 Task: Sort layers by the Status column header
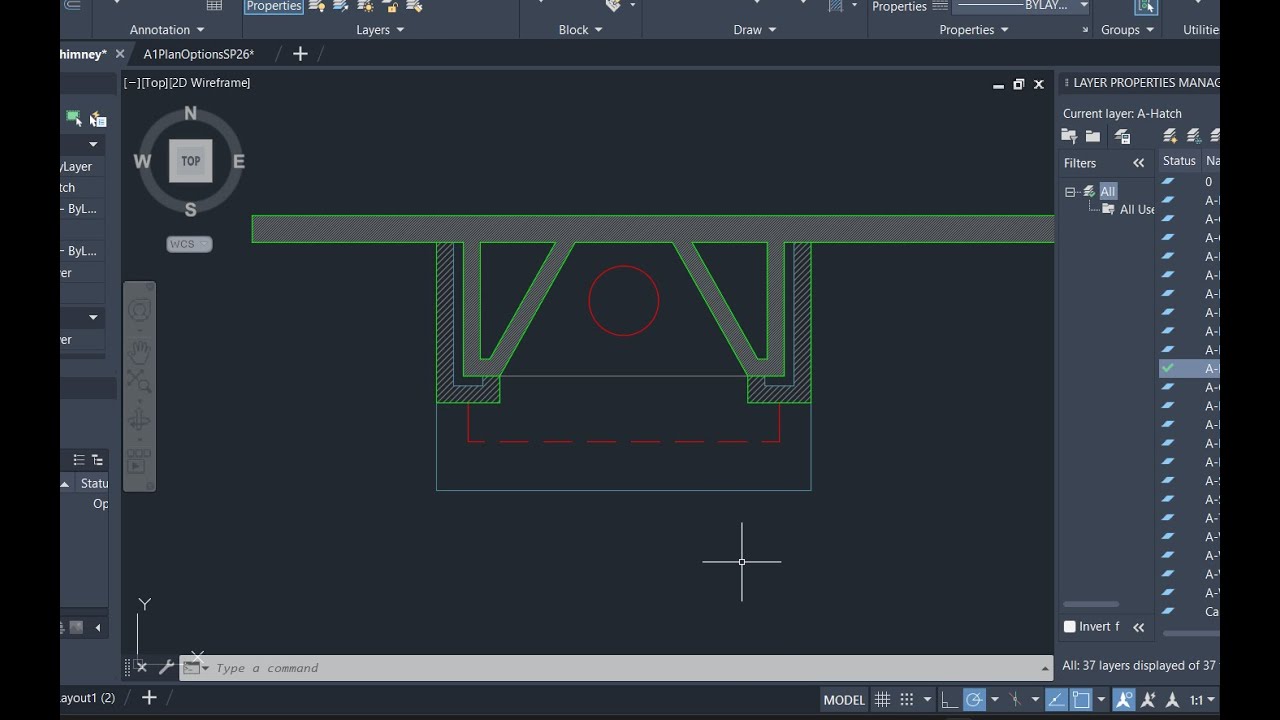[1179, 161]
